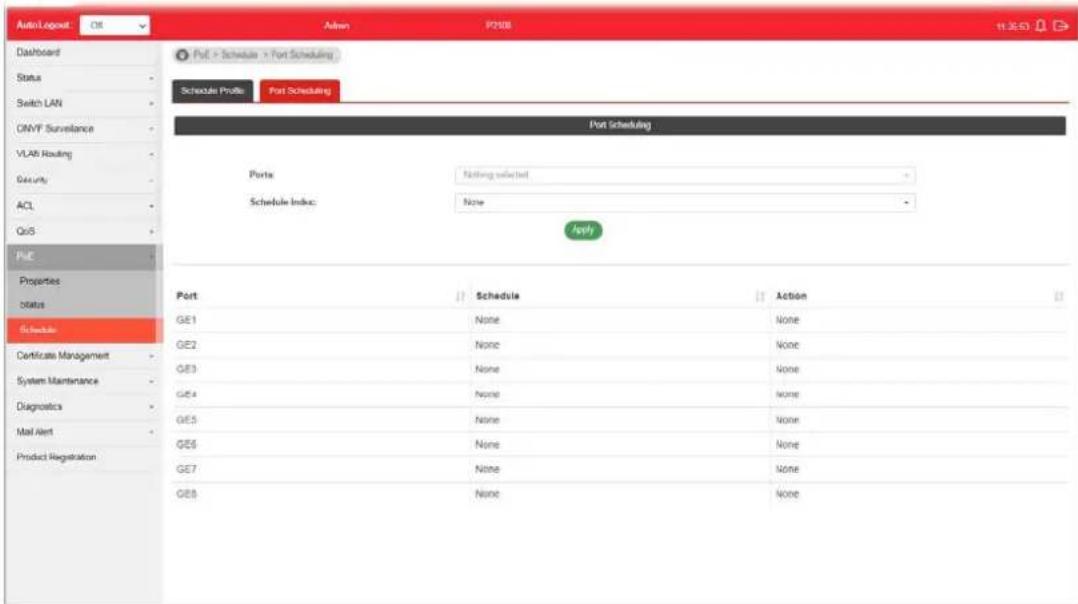Click the GE2 port cell
Screen dimensions: 1078x604
click(186, 345)
